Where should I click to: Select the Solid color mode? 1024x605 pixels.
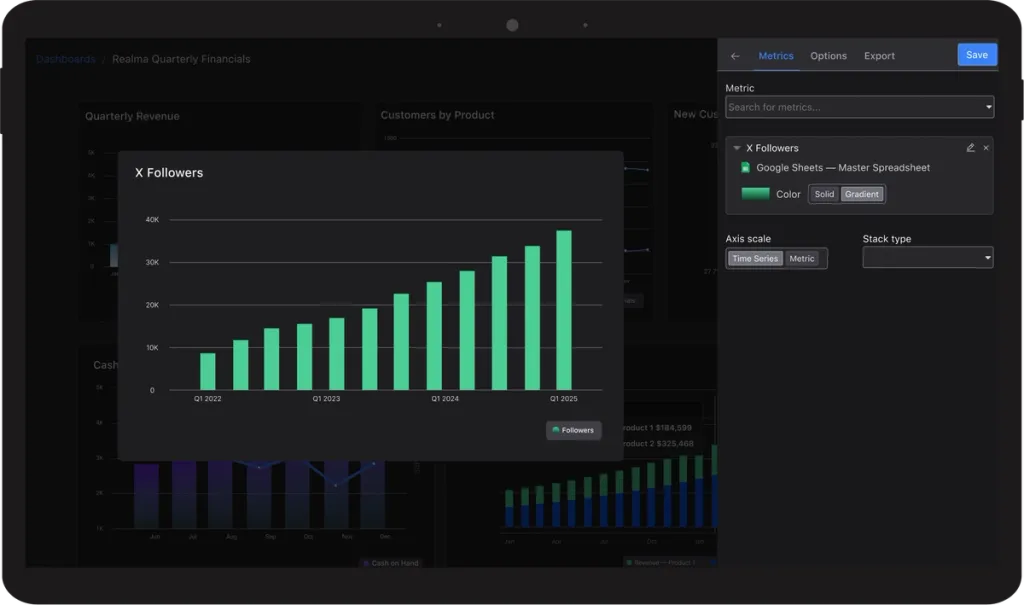[x=824, y=194]
